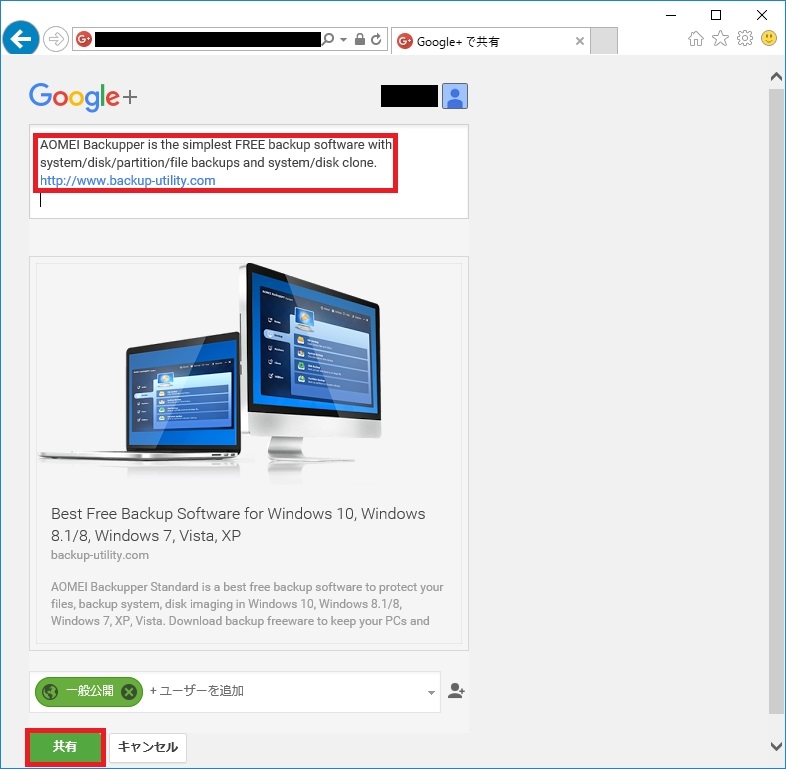Open a new tab button

pos(604,41)
